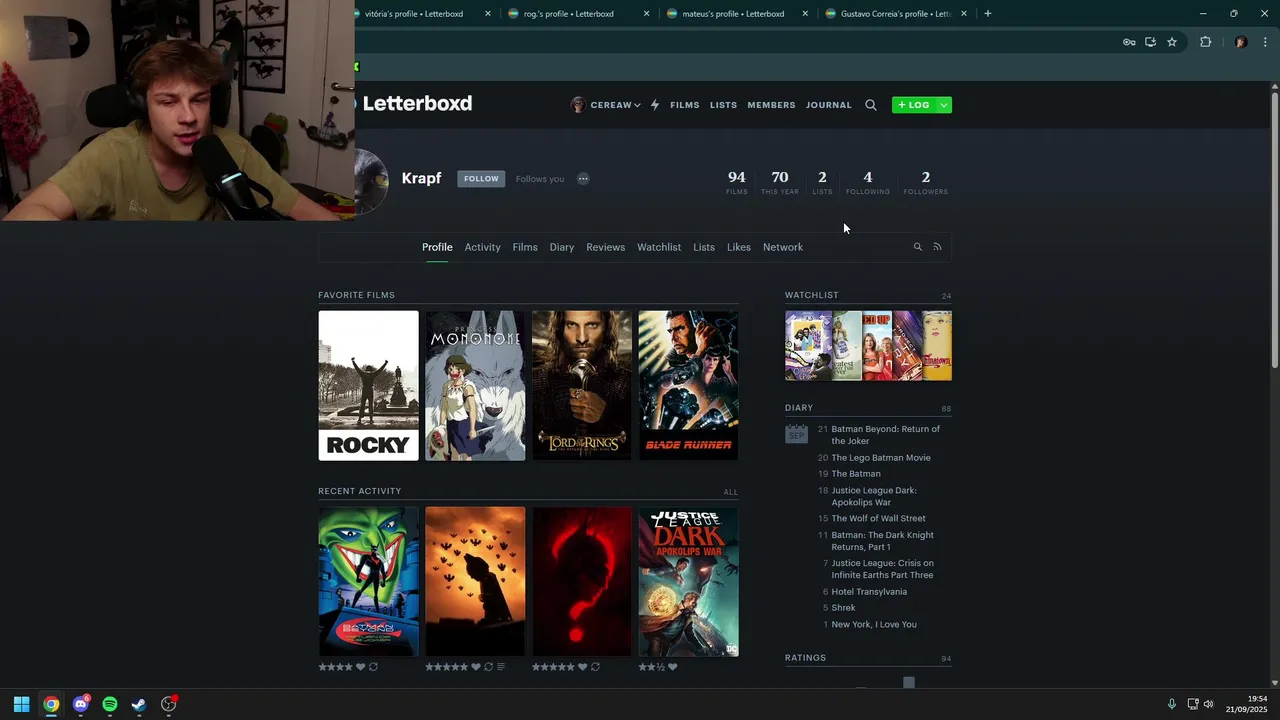This screenshot has height=720, width=1280.
Task: Open the Princess Mononoke poster
Action: (475, 386)
